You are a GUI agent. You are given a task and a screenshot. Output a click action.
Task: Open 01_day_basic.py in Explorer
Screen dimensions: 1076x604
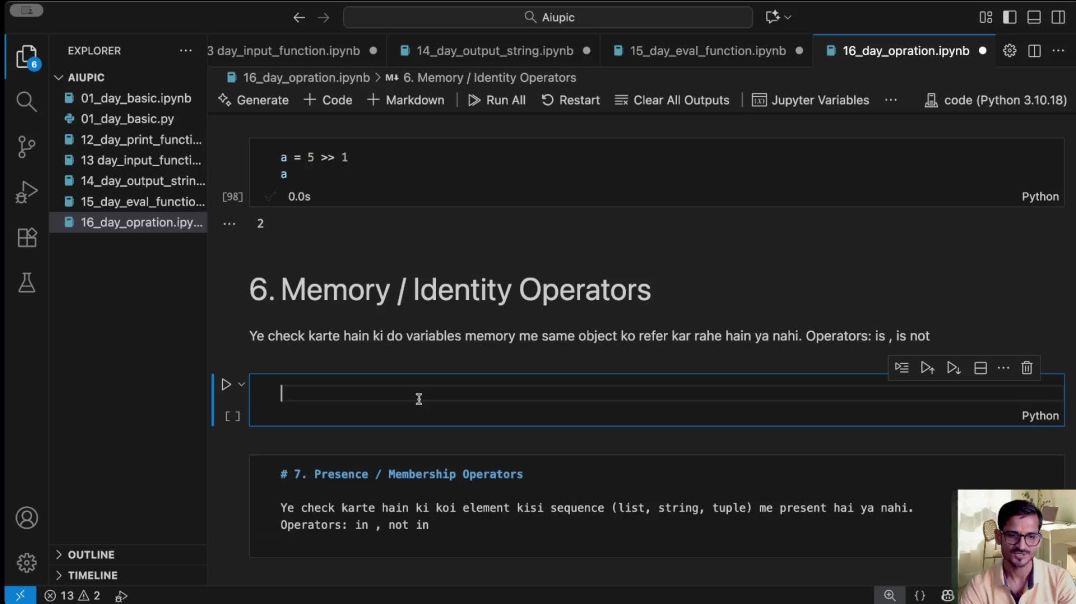click(127, 119)
